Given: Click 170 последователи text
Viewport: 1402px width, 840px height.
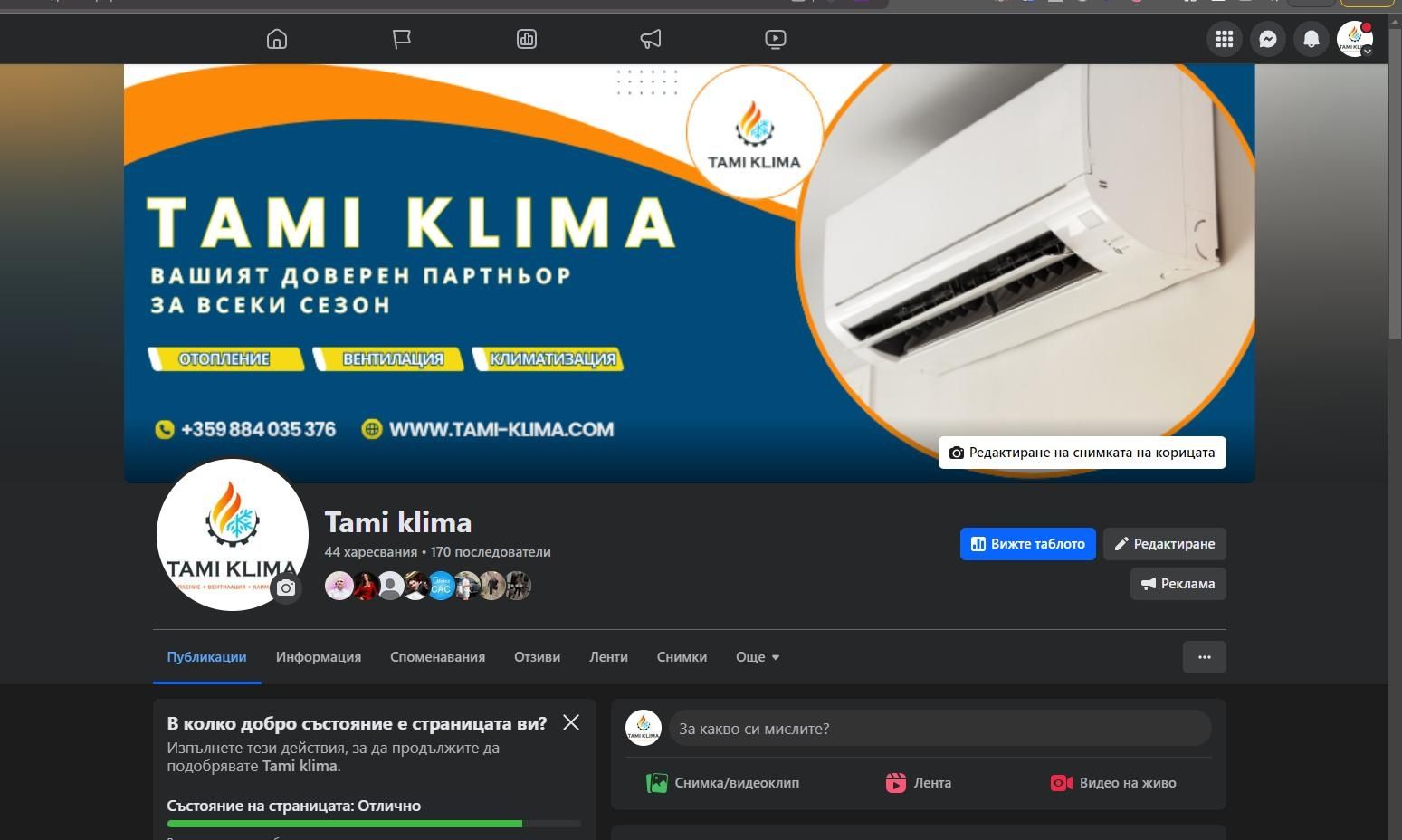Looking at the screenshot, I should pyautogui.click(x=491, y=552).
